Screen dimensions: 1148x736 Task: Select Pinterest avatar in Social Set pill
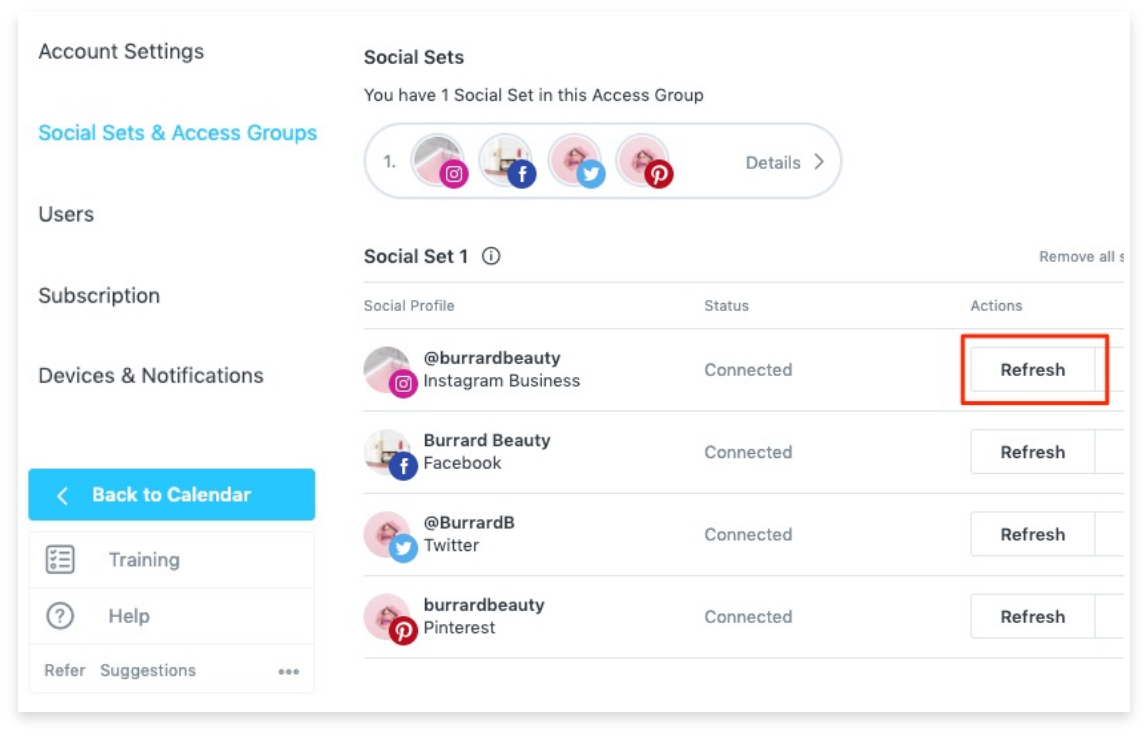coord(645,161)
